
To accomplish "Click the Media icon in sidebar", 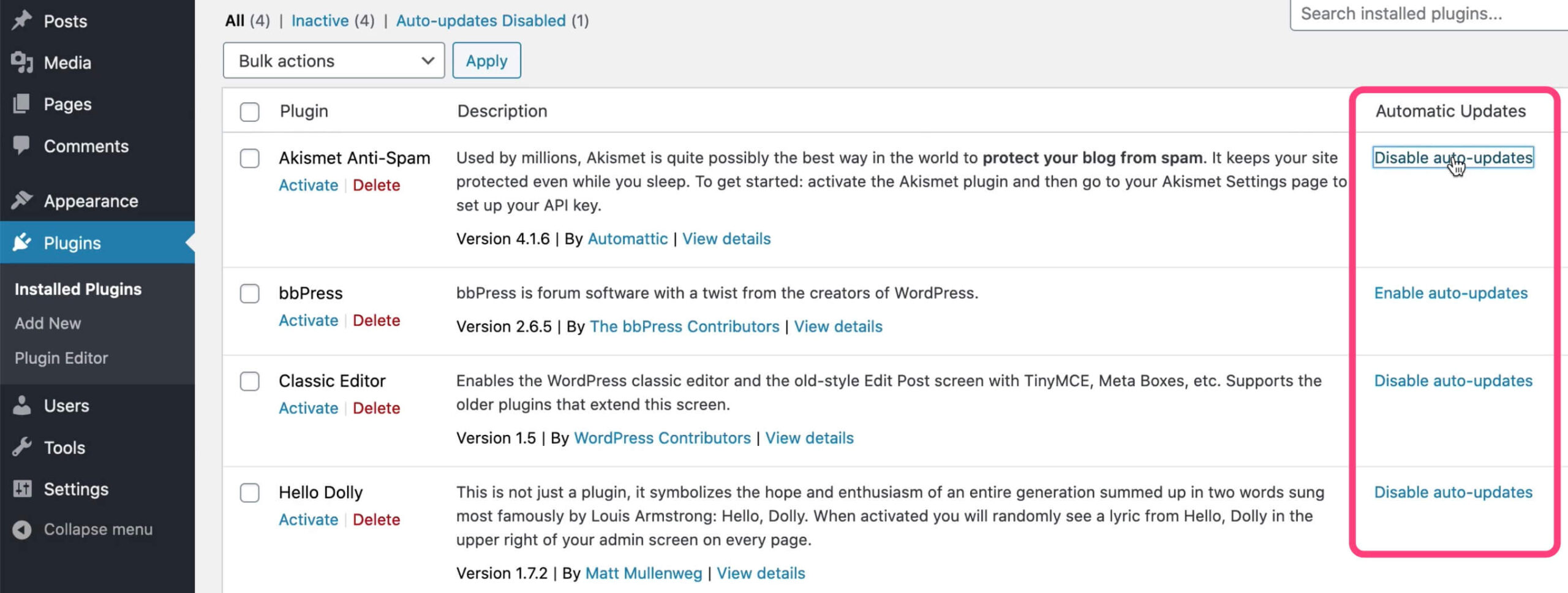I will click(x=22, y=62).
